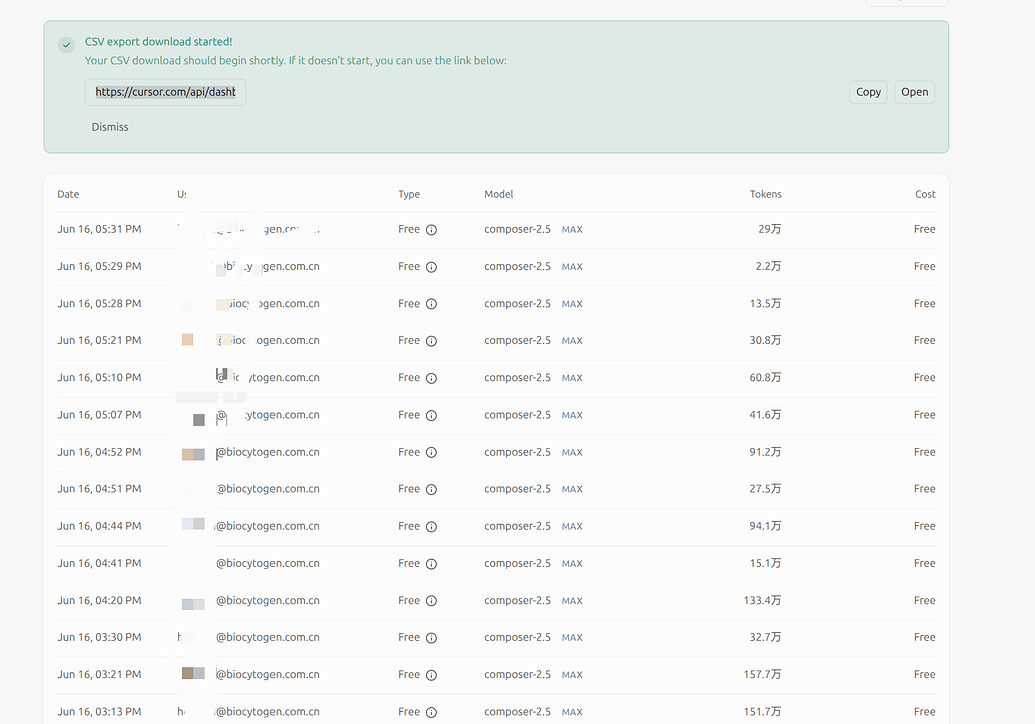Select the user email at 04:41 PM
The image size is (1035, 724).
267,563
